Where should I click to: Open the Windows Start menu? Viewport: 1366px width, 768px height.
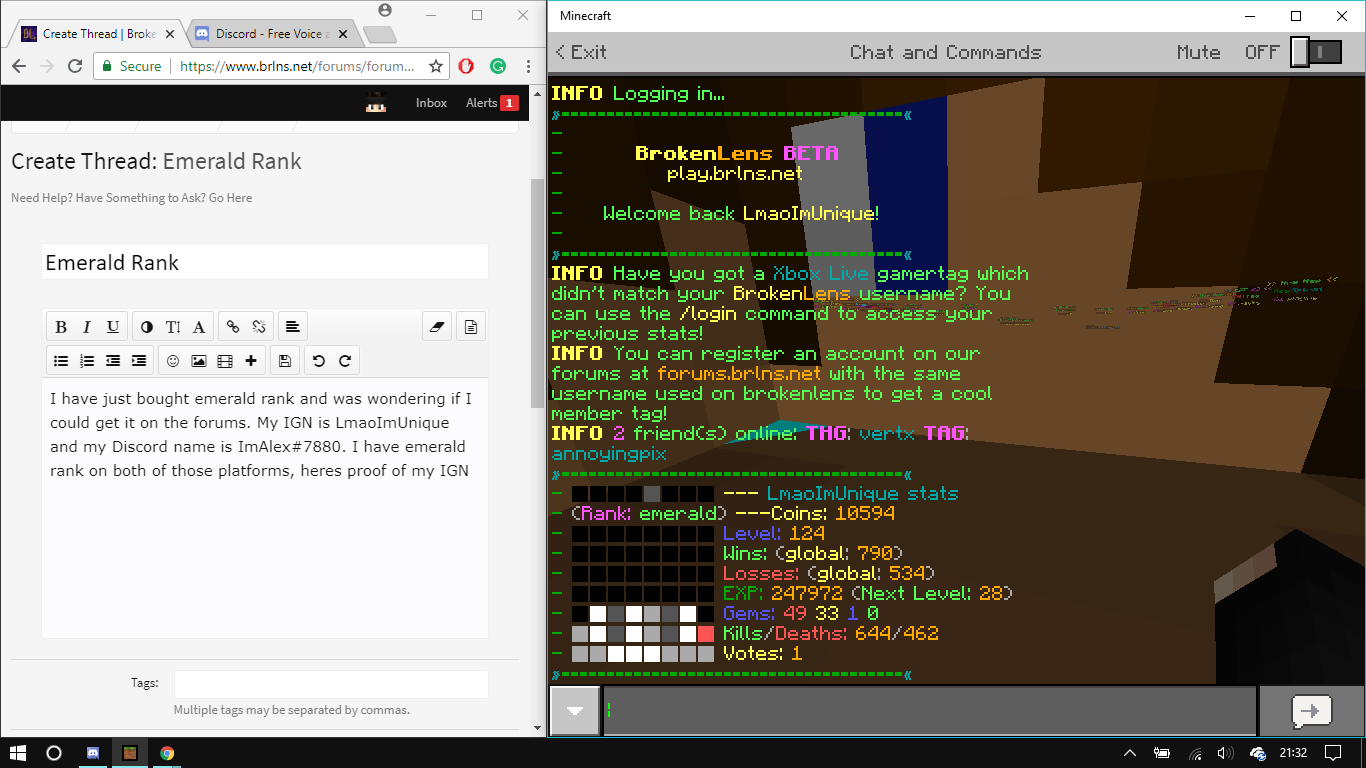(18, 753)
